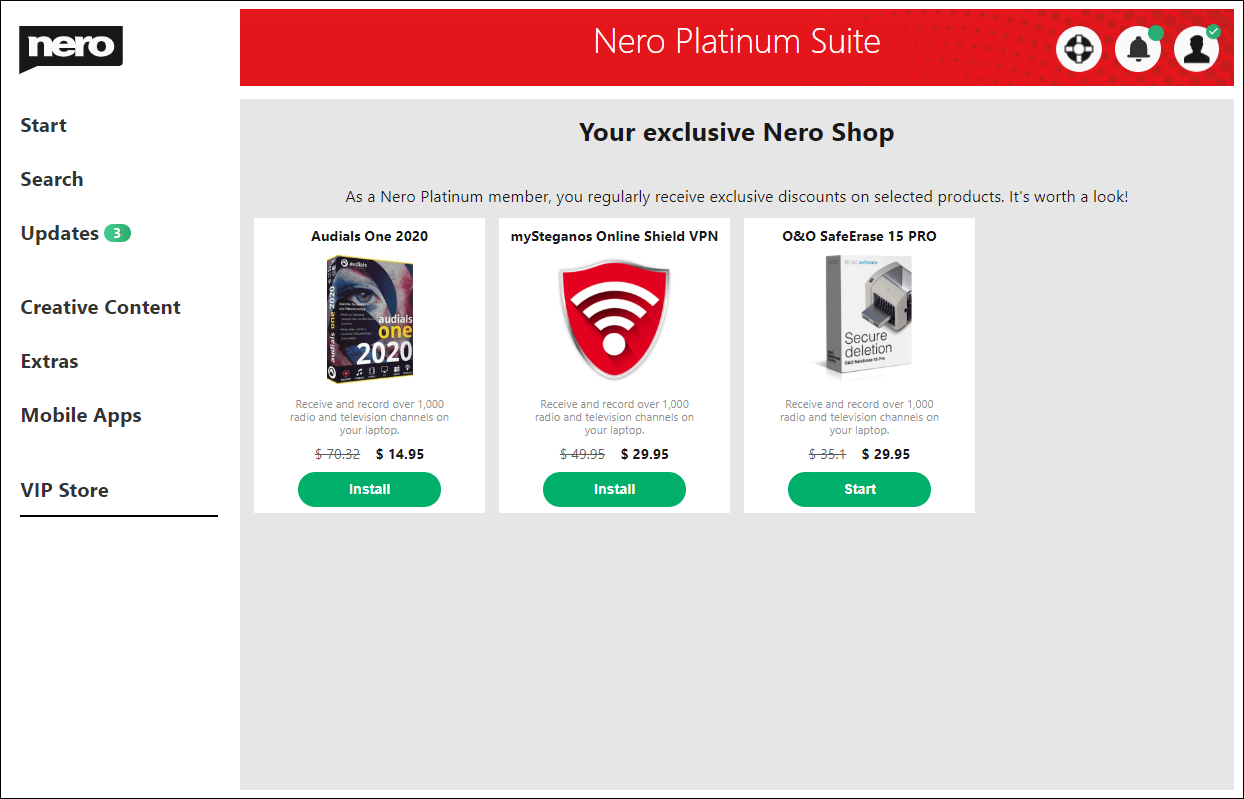
Task: Open Mobile Apps in the sidebar
Action: tap(81, 416)
